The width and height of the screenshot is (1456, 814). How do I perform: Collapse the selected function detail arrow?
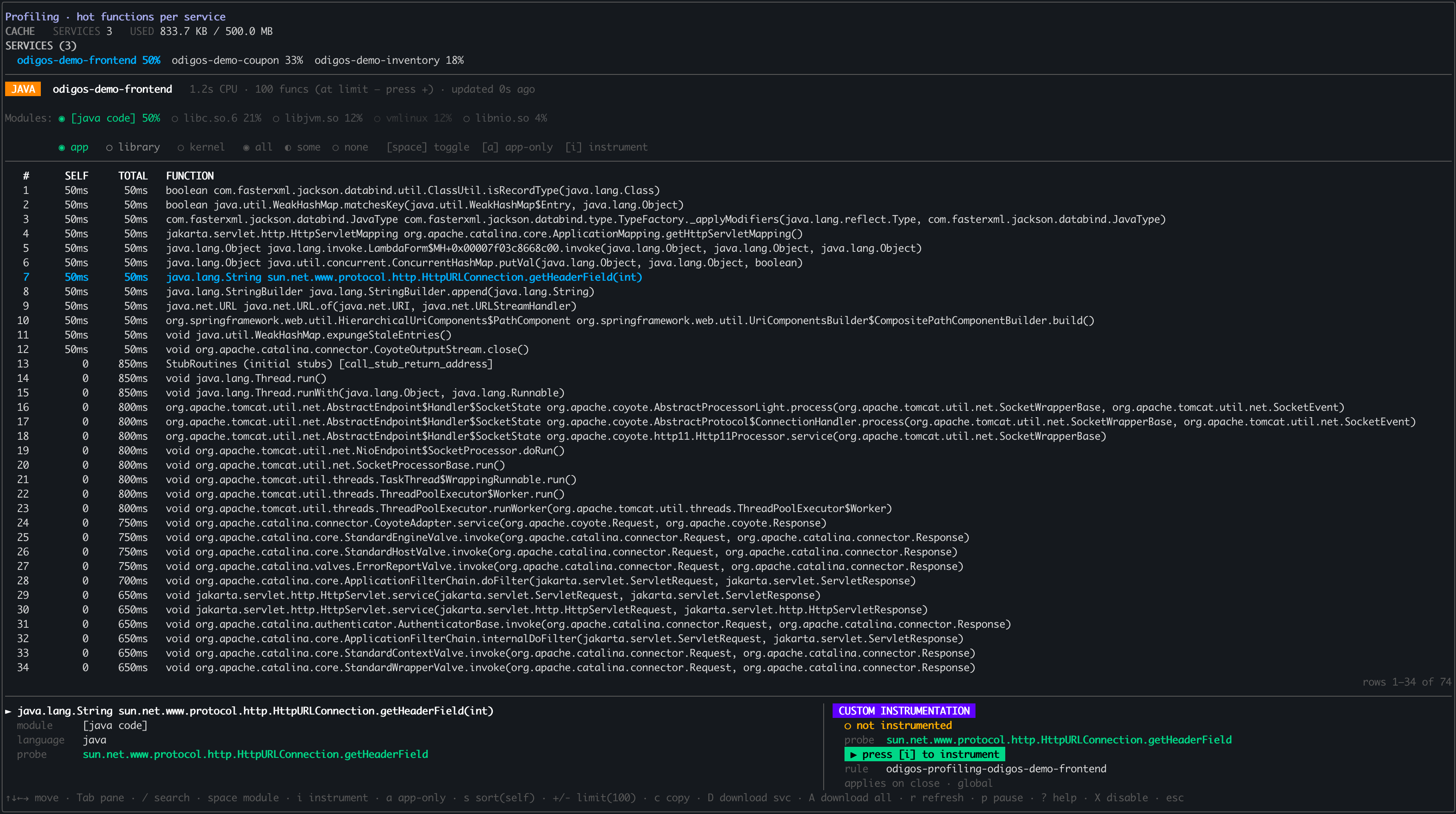(9, 711)
